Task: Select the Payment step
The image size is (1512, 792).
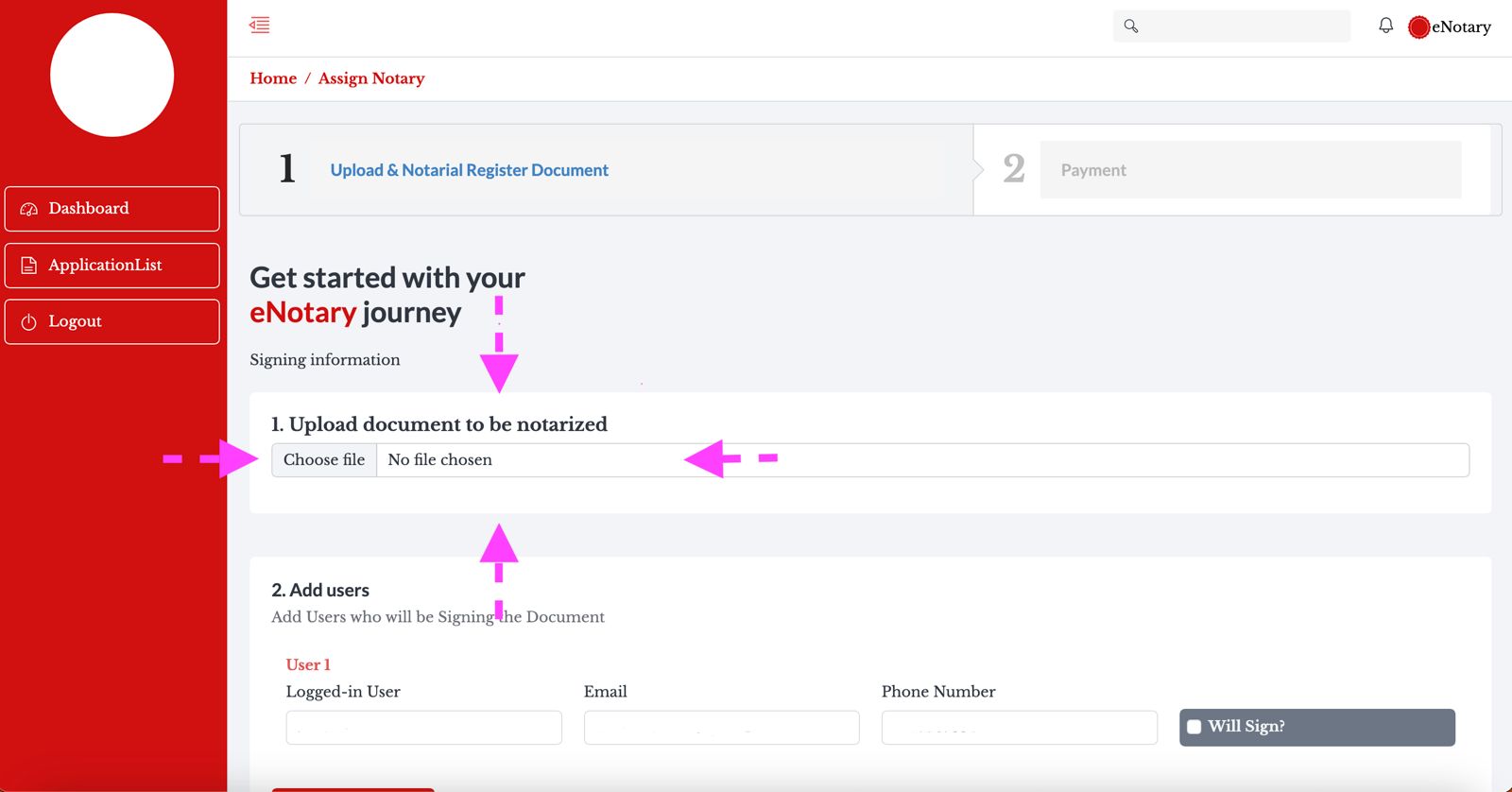Action: [x=1093, y=170]
